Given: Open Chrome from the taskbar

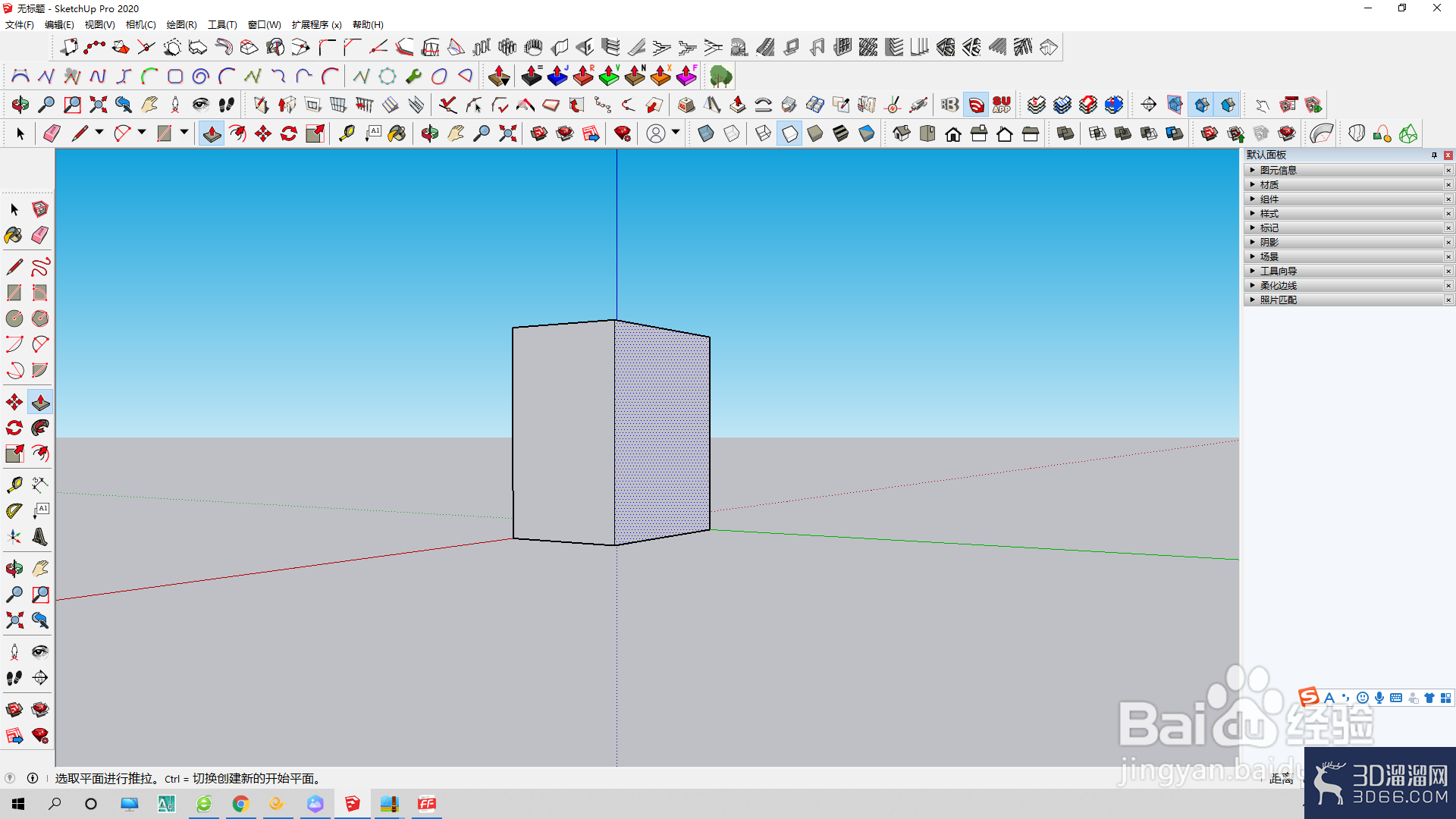Looking at the screenshot, I should click(240, 804).
